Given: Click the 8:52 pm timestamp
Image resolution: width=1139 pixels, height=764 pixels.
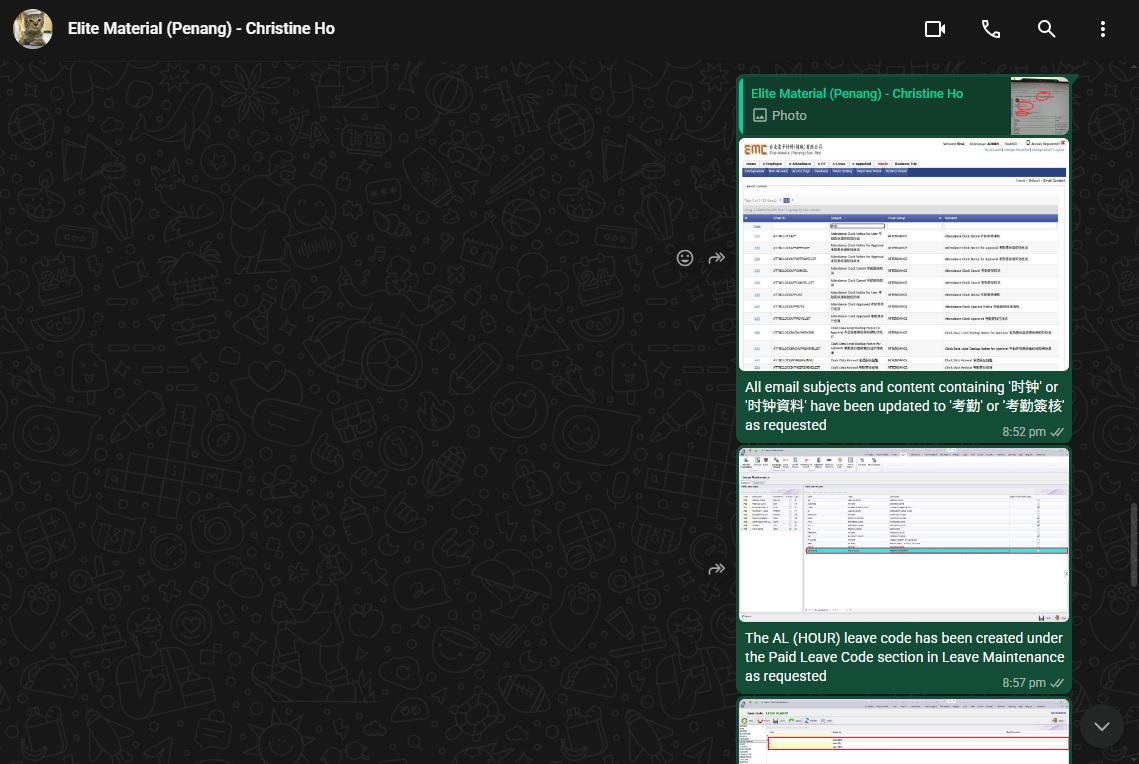Looking at the screenshot, I should pyautogui.click(x=1024, y=431).
